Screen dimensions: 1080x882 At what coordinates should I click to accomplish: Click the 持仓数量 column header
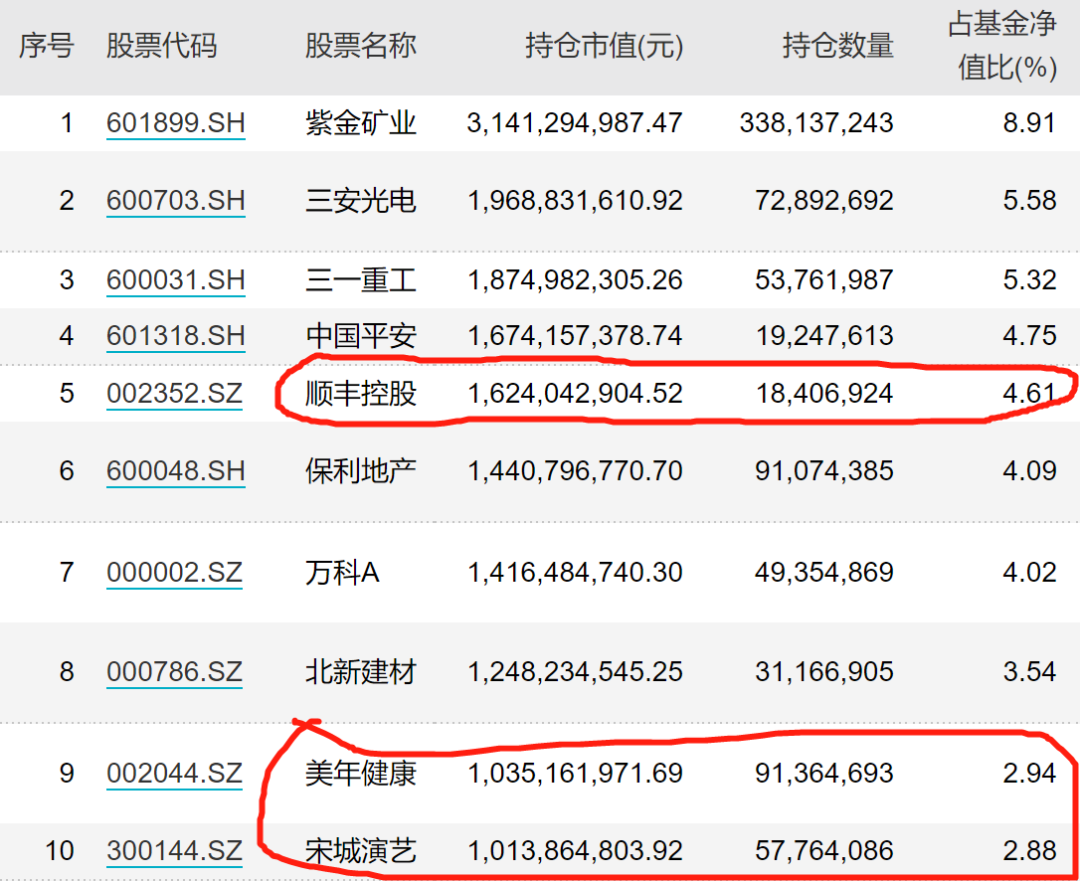click(x=838, y=46)
